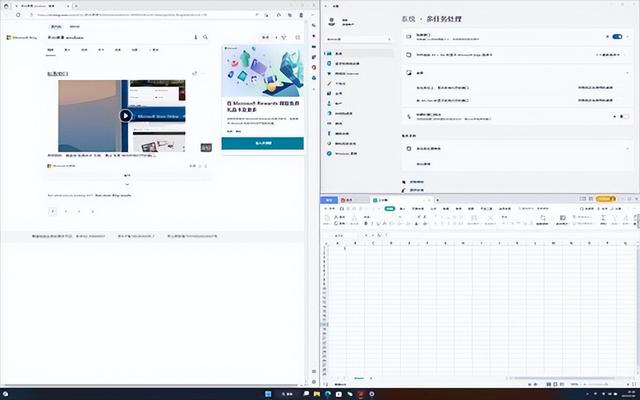Image resolution: width=640 pixels, height=400 pixels.
Task: Click the orange login button in WPS
Action: pos(606,199)
